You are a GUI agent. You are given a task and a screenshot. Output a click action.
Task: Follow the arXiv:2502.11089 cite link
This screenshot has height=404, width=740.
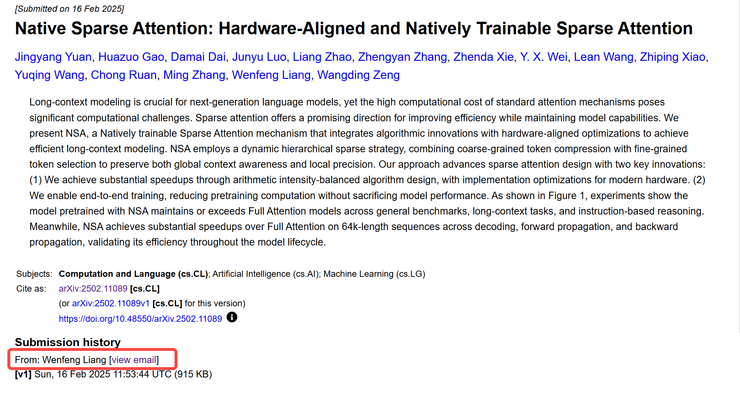(93, 288)
